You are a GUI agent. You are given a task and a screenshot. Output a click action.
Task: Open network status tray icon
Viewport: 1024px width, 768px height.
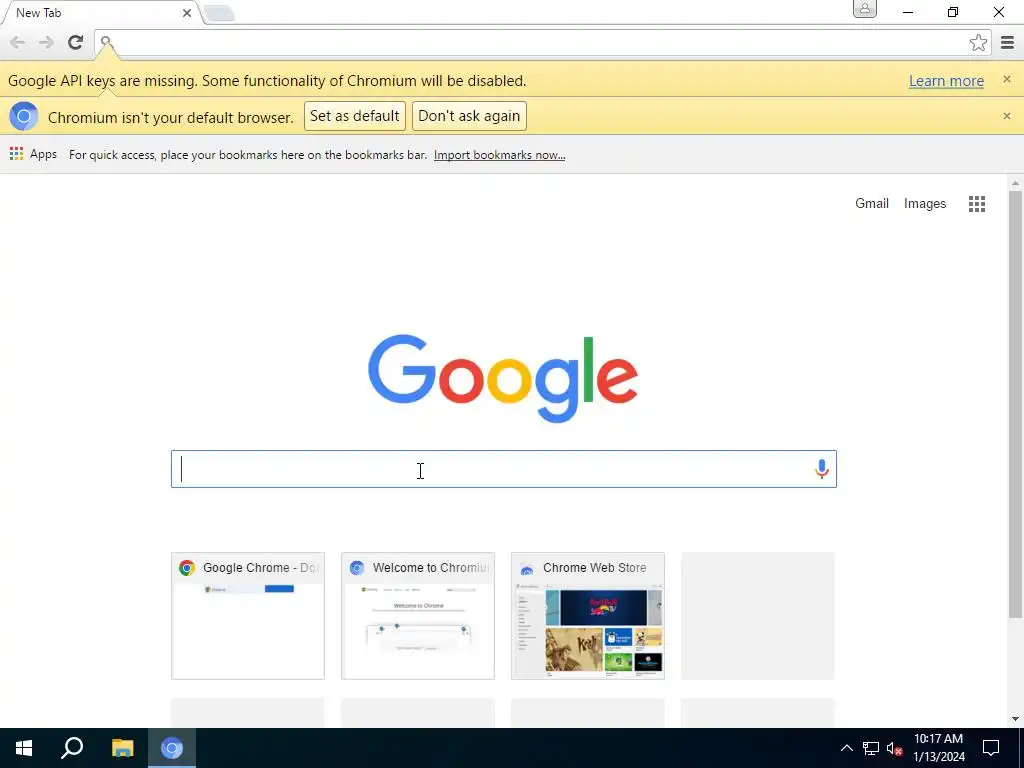point(871,748)
